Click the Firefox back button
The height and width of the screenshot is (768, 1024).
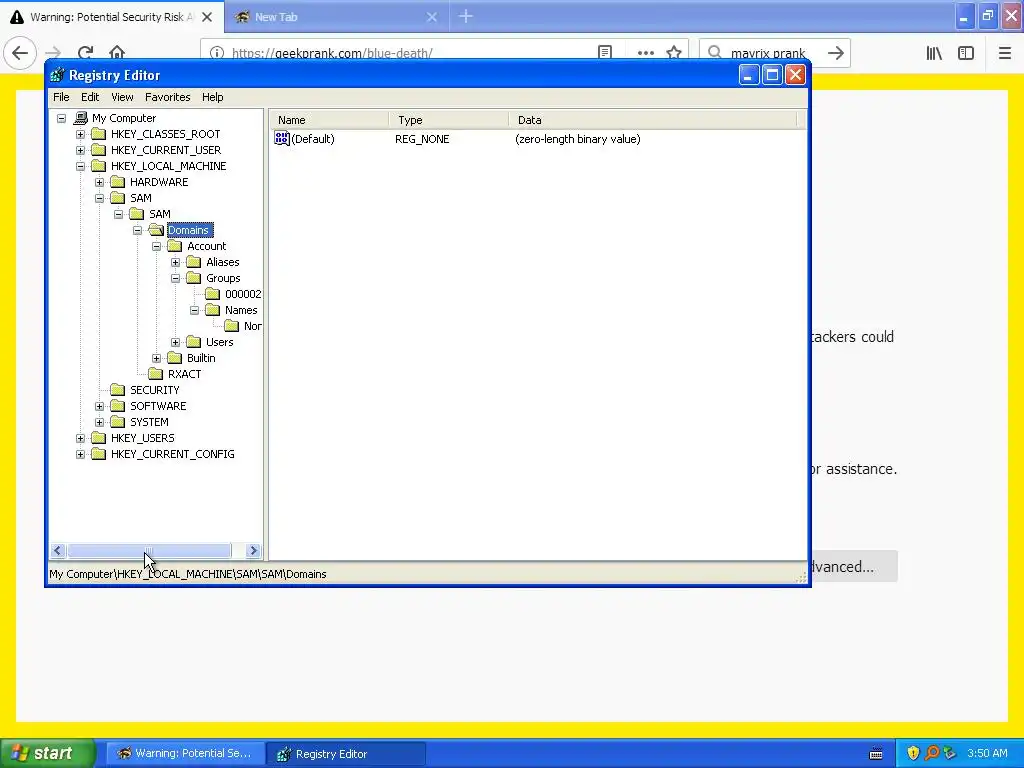click(20, 53)
